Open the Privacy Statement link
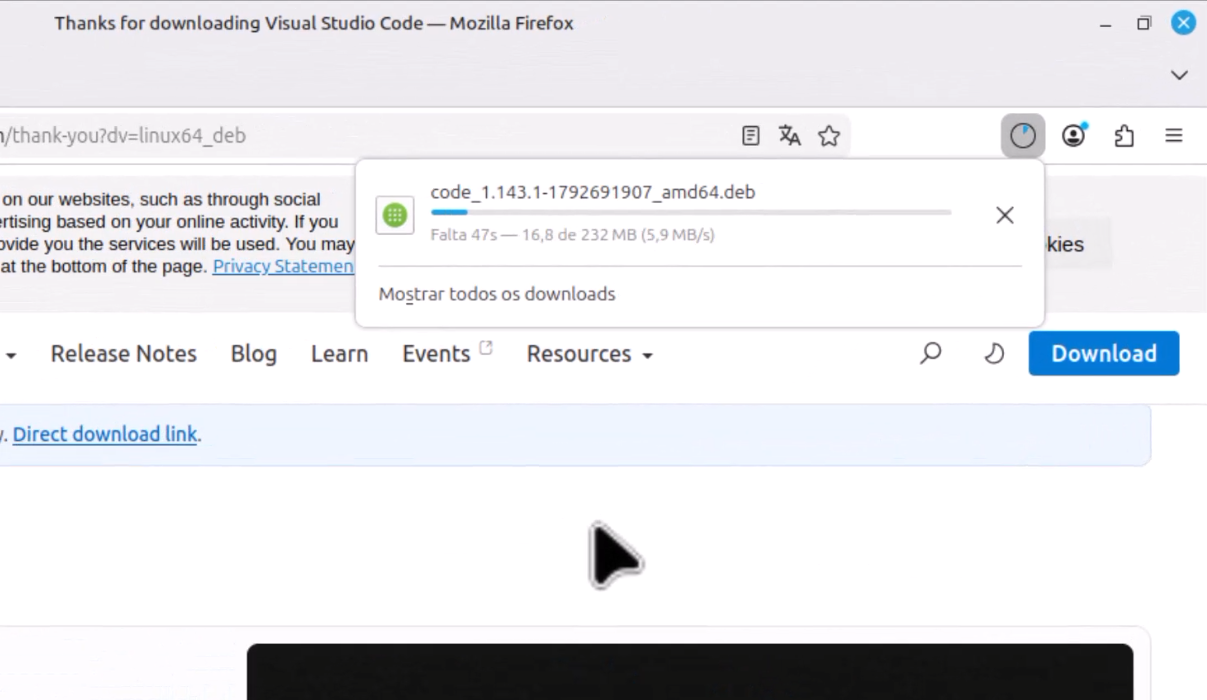1207x700 pixels. pos(284,267)
